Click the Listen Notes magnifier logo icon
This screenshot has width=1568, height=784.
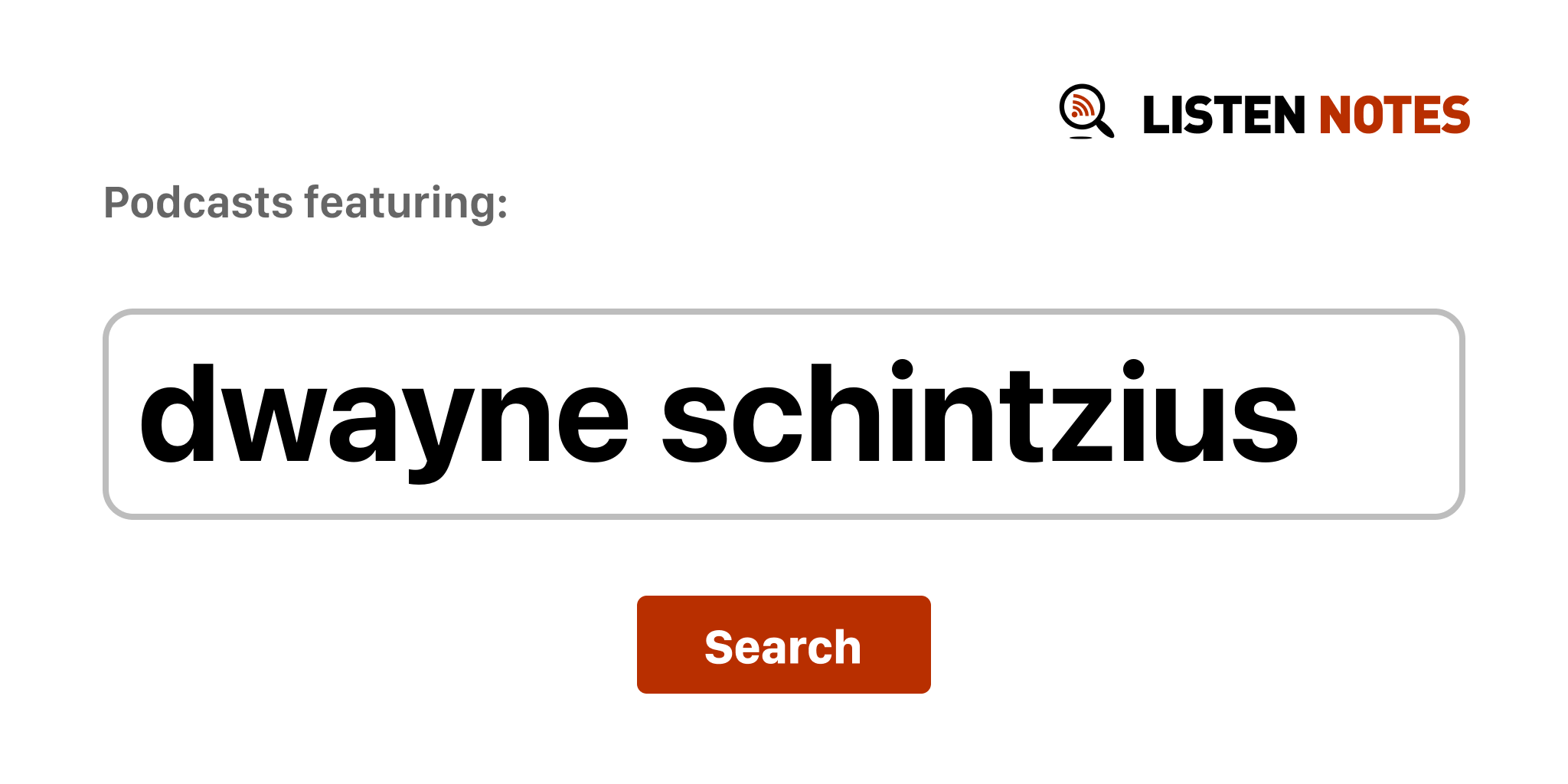pos(1085,111)
